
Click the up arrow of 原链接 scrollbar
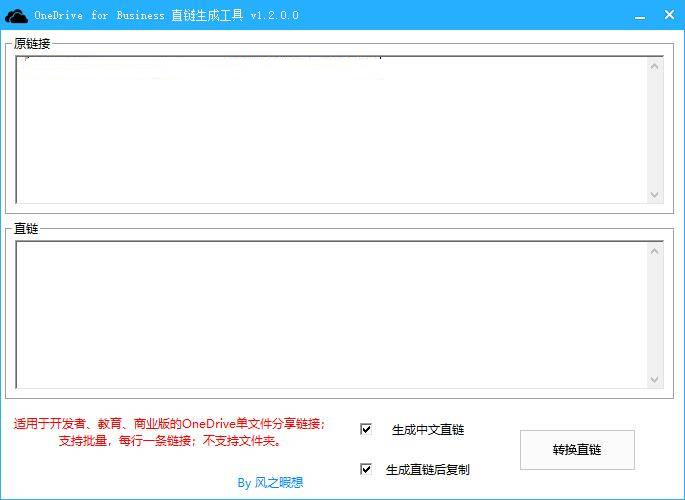coord(654,66)
